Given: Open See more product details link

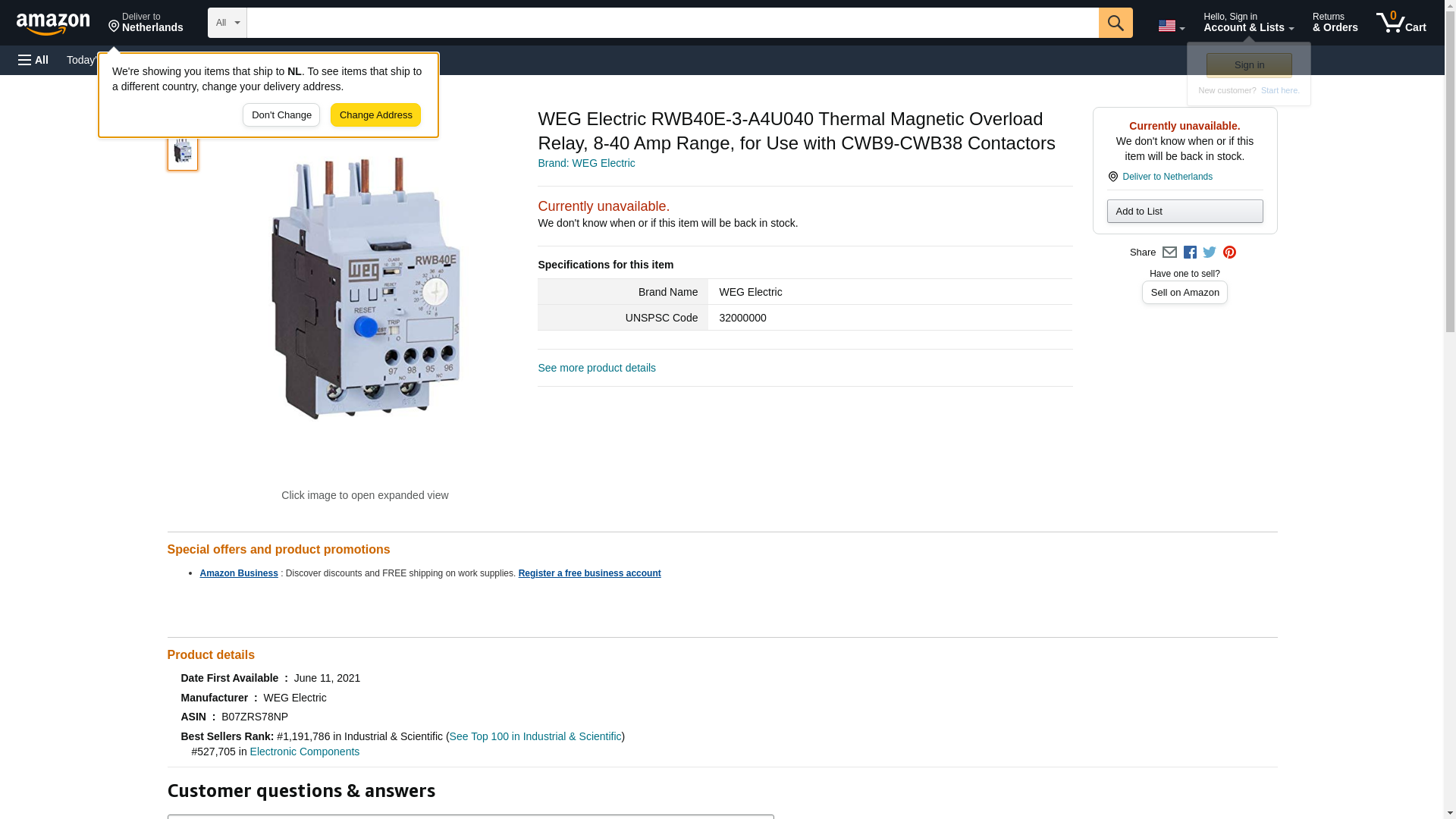Looking at the screenshot, I should click(x=597, y=368).
